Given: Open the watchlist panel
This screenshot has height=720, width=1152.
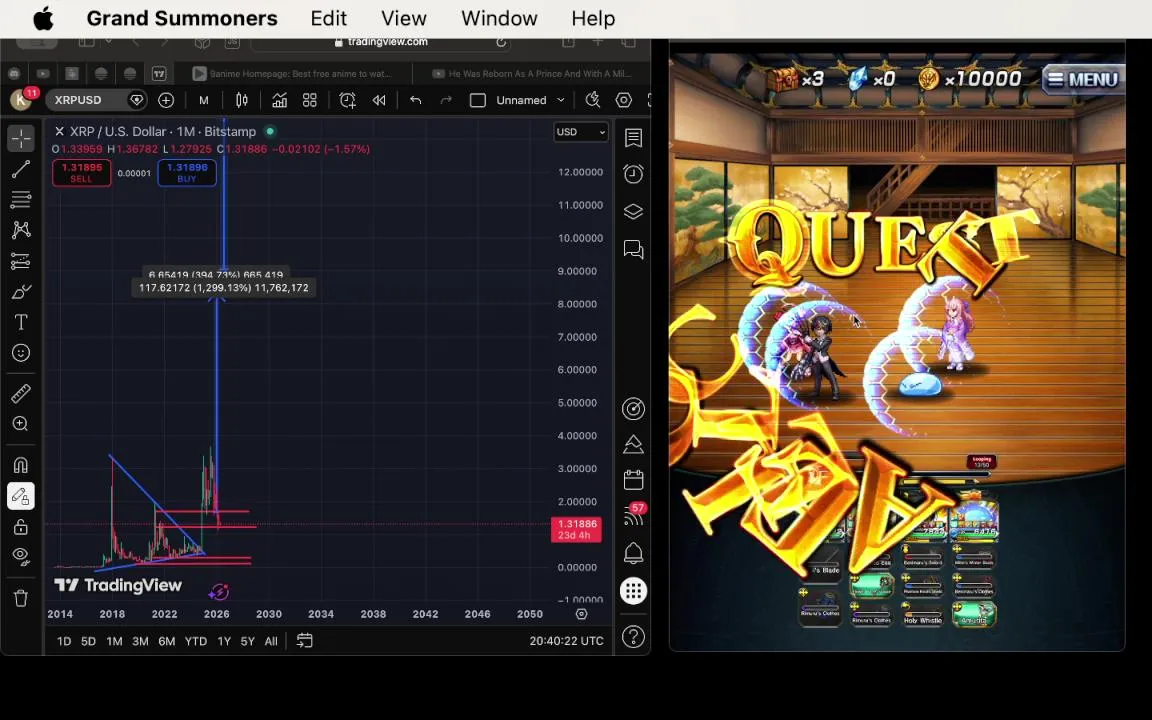Looking at the screenshot, I should click(x=633, y=138).
